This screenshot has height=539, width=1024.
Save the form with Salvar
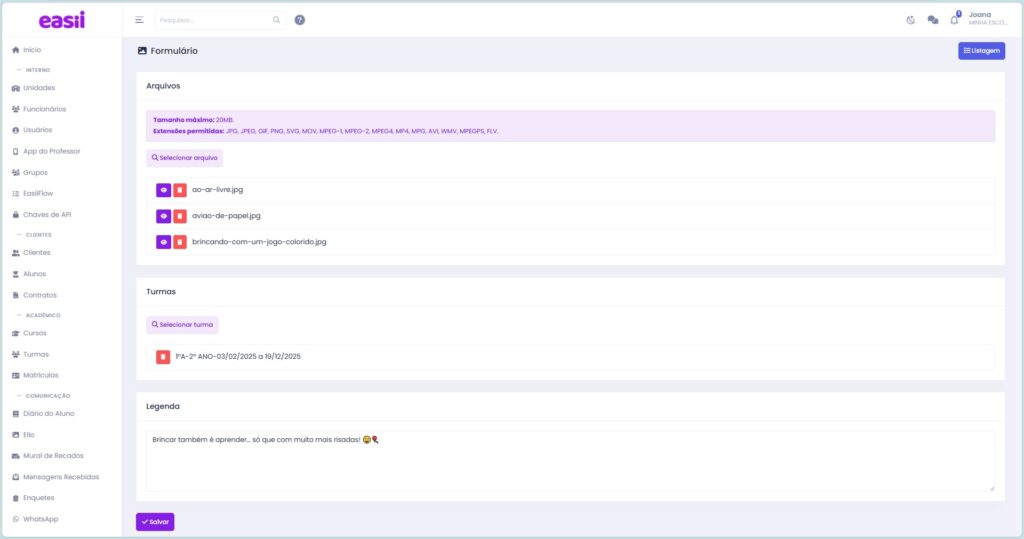[155, 522]
